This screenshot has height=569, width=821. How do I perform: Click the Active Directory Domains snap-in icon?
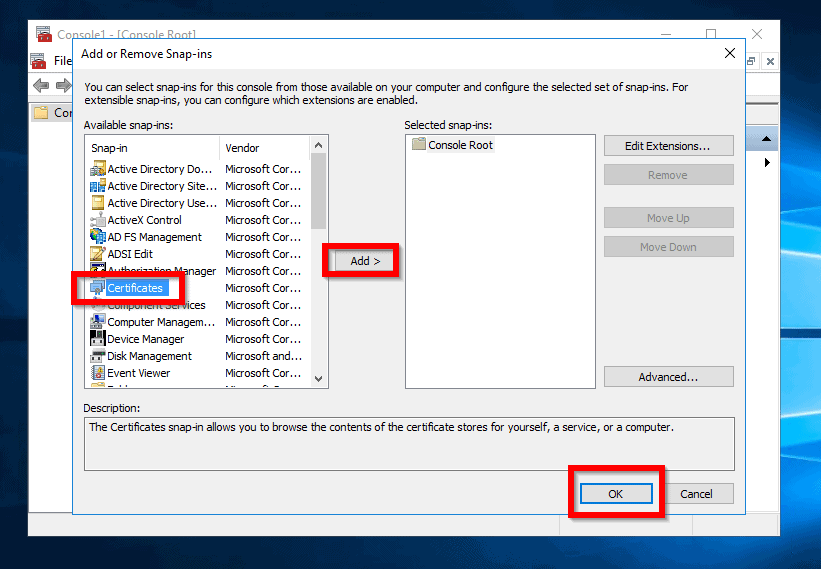point(97,169)
